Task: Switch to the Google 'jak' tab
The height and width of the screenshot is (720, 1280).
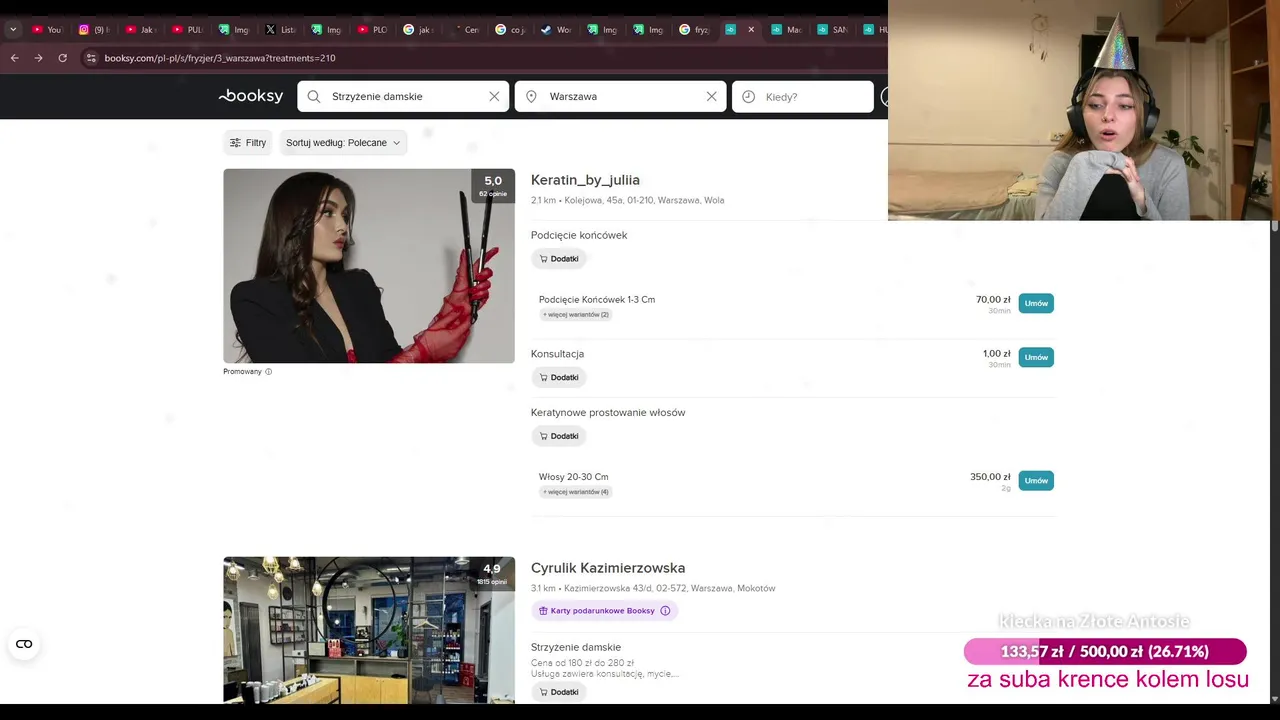Action: 417,30
